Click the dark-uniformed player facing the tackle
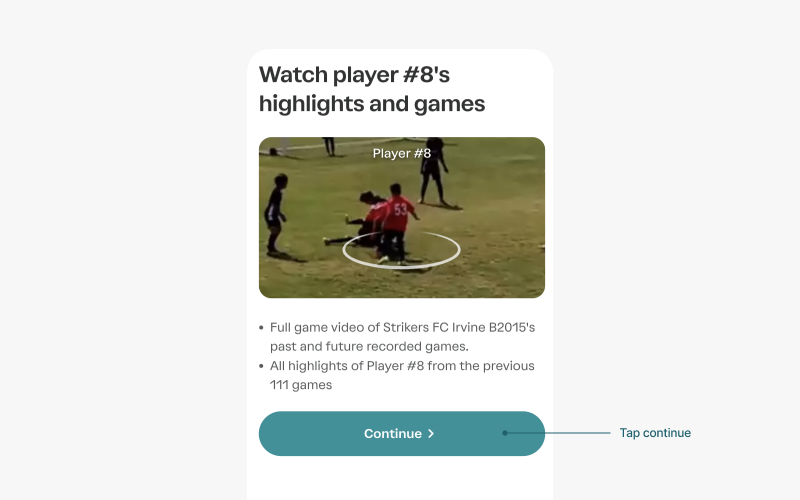The height and width of the screenshot is (500, 800). 275,214
